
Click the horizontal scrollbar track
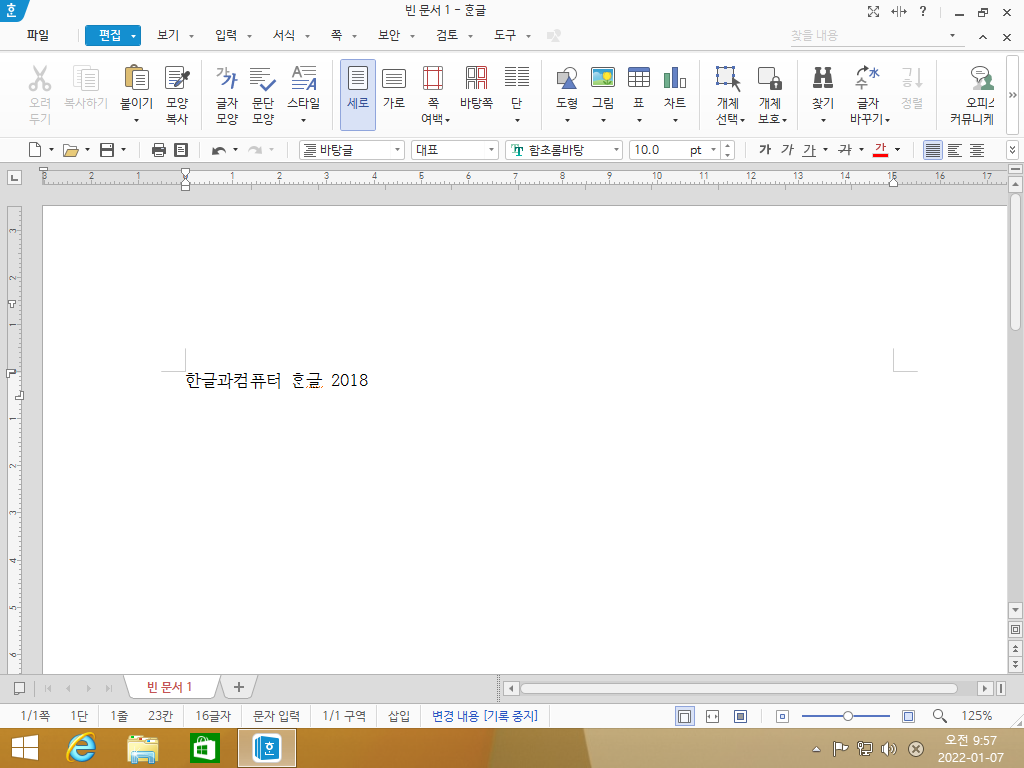coord(739,688)
